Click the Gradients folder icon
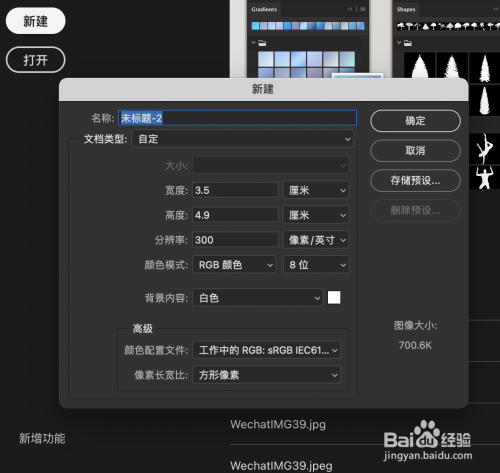 click(x=262, y=43)
